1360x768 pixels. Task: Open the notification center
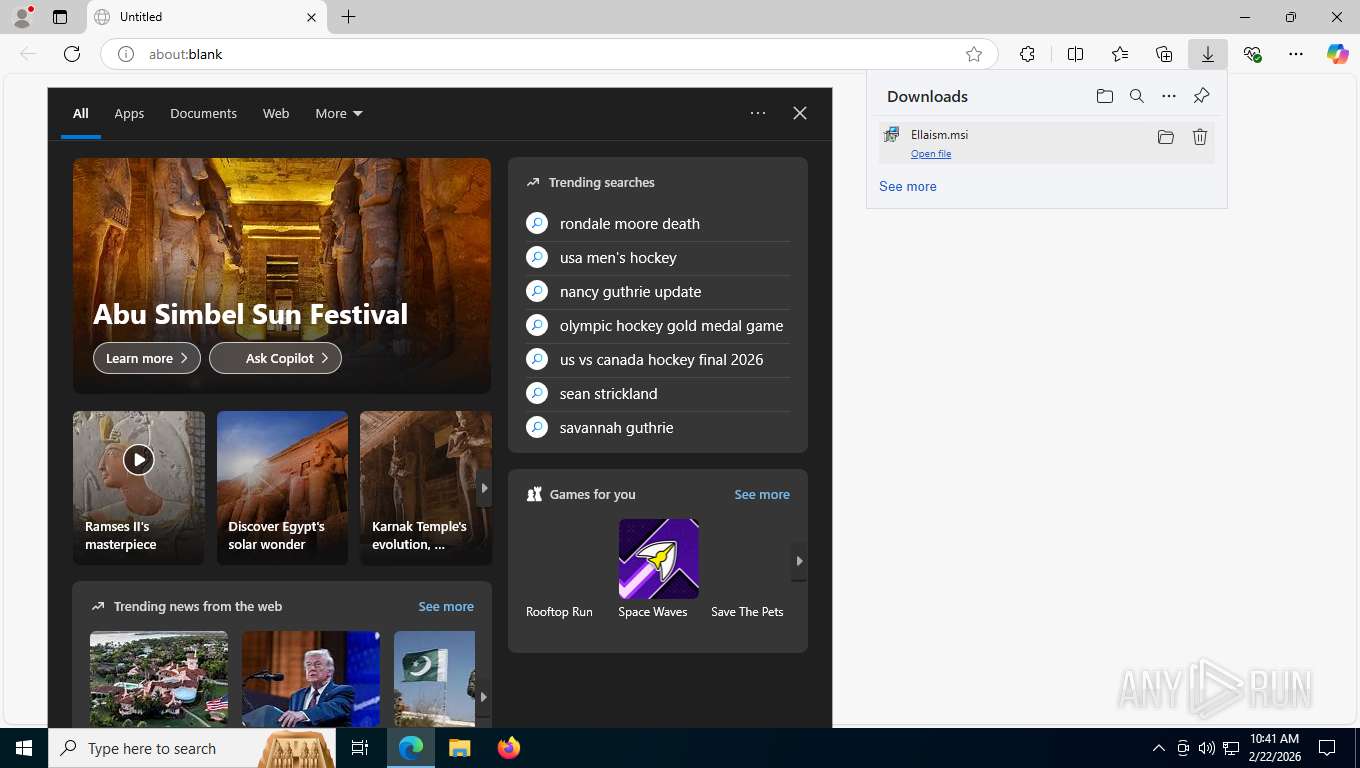pyautogui.click(x=1327, y=748)
